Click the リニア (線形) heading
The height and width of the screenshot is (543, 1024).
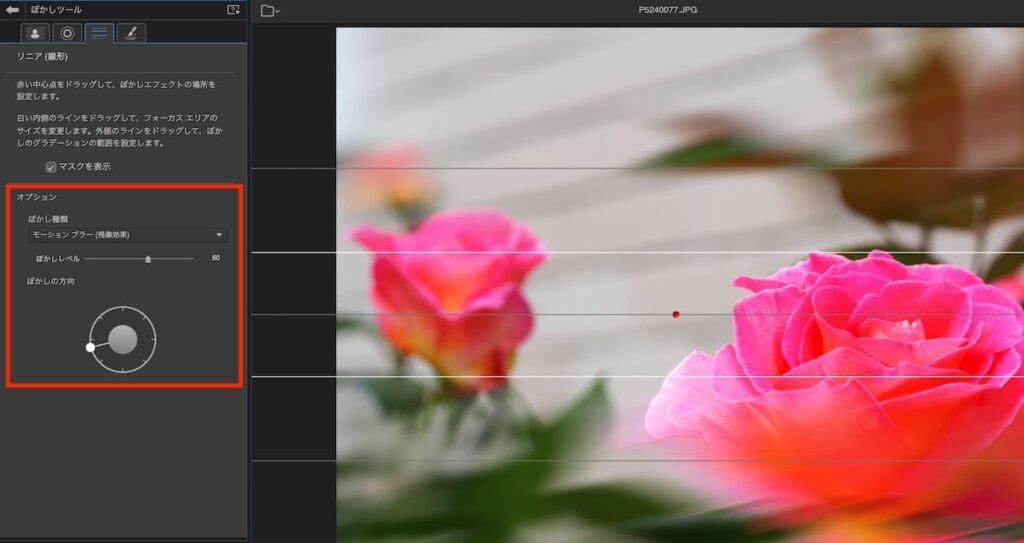42,57
